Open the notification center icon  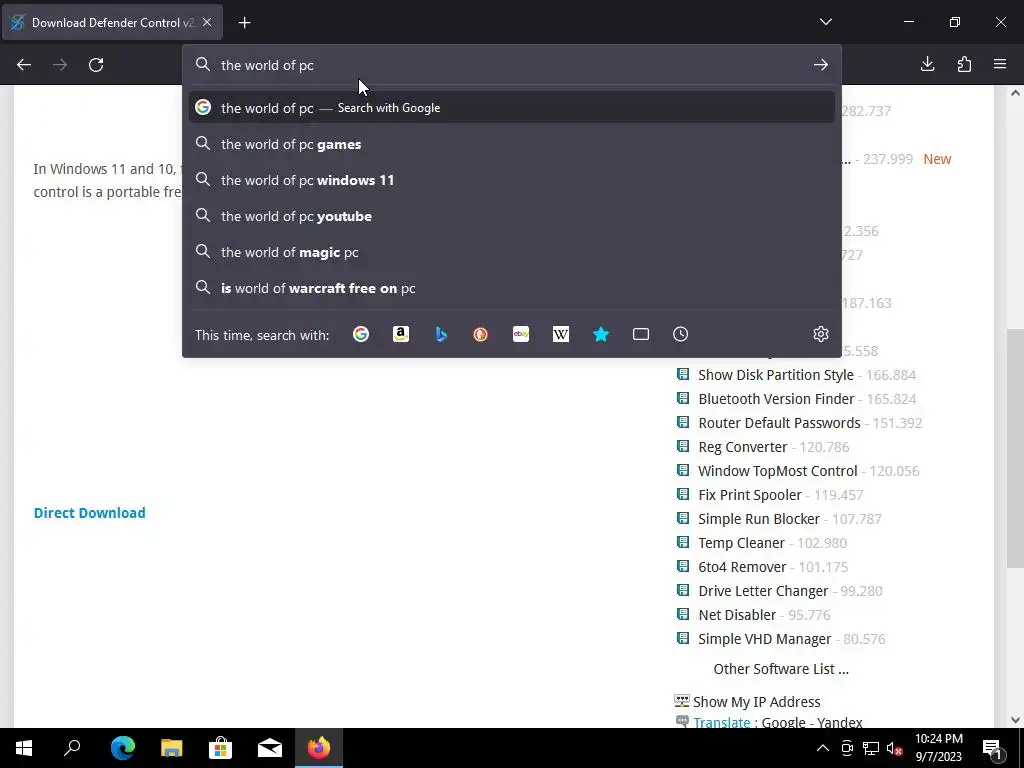point(992,748)
